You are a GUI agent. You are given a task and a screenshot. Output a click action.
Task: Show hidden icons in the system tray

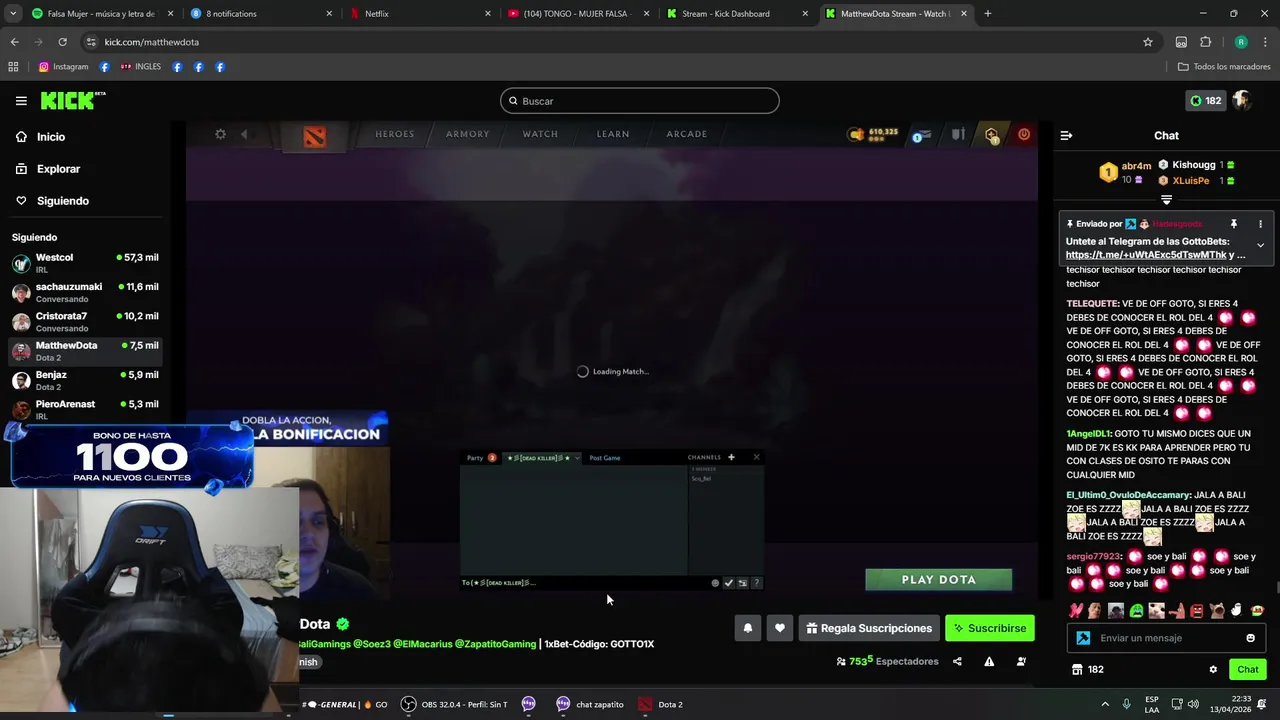pyautogui.click(x=1105, y=704)
